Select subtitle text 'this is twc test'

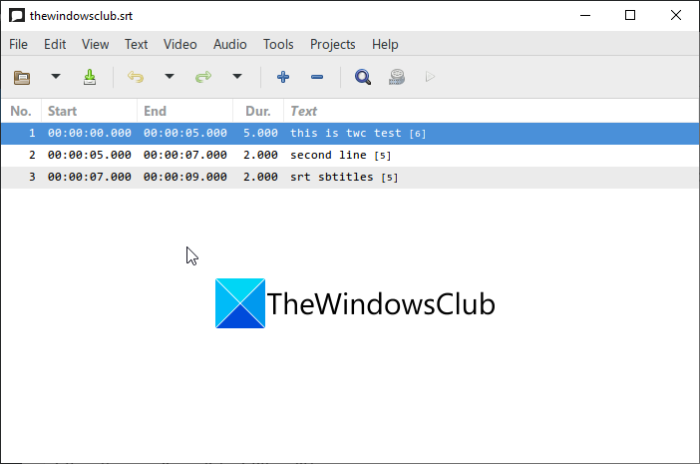coord(346,133)
